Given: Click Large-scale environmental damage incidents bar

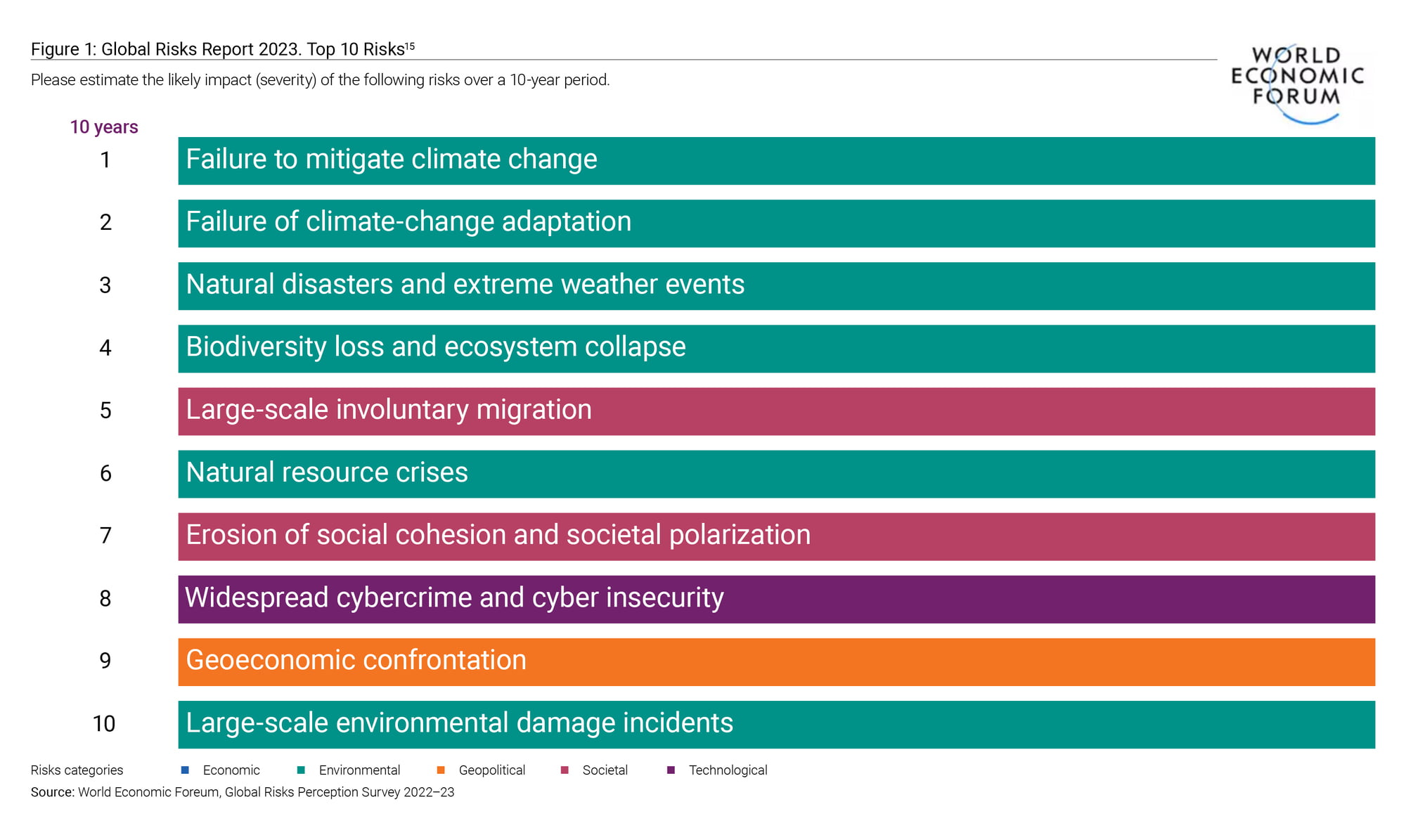Looking at the screenshot, I should tap(776, 725).
